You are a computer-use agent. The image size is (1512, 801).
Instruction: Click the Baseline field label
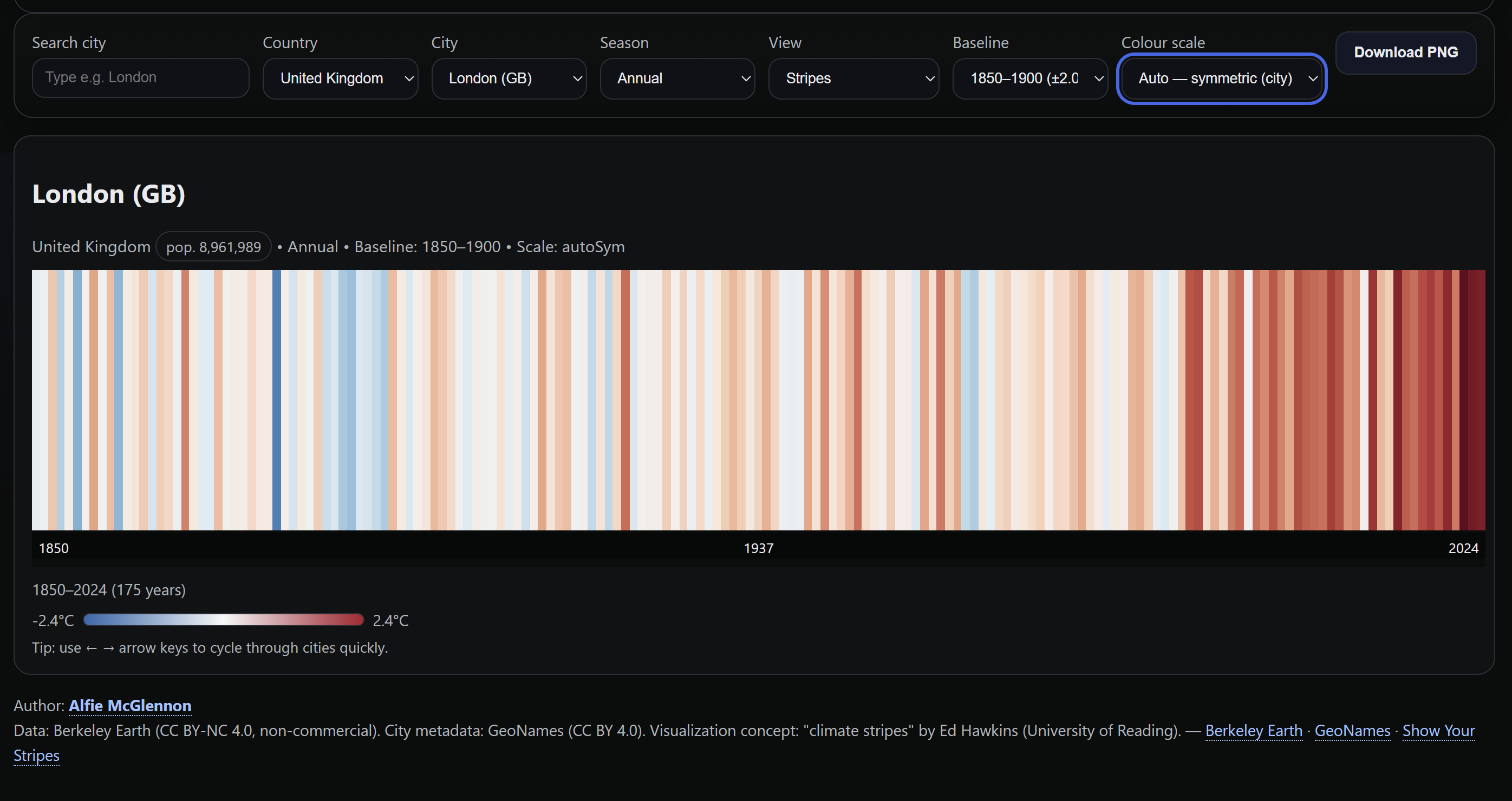(980, 43)
